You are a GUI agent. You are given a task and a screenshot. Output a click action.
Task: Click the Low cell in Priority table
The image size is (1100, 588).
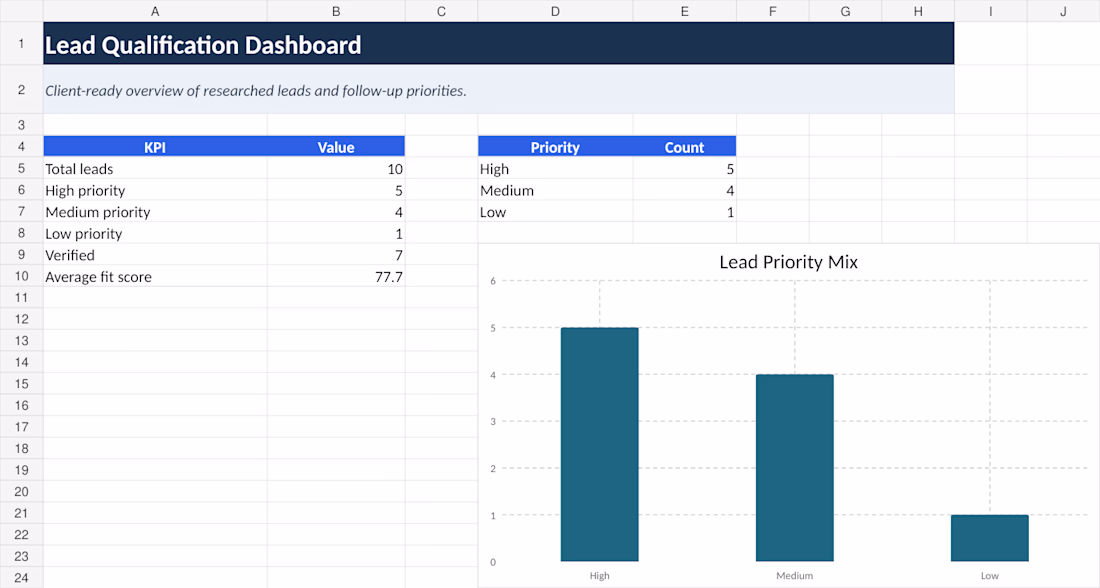click(555, 212)
